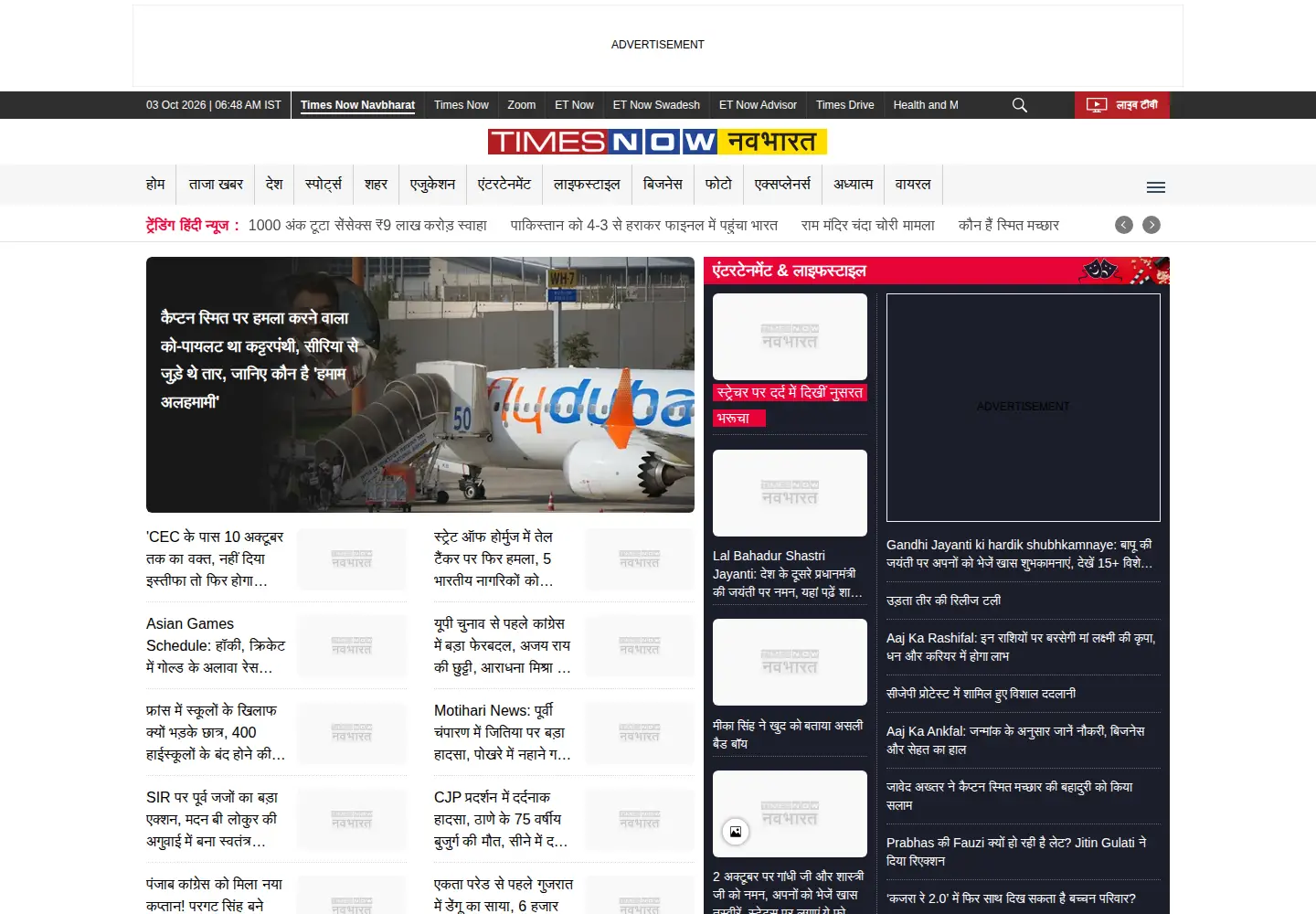Open trending link कौन हैं स्मित मच्छार
Screen dimensions: 1316x914
coord(1009,225)
